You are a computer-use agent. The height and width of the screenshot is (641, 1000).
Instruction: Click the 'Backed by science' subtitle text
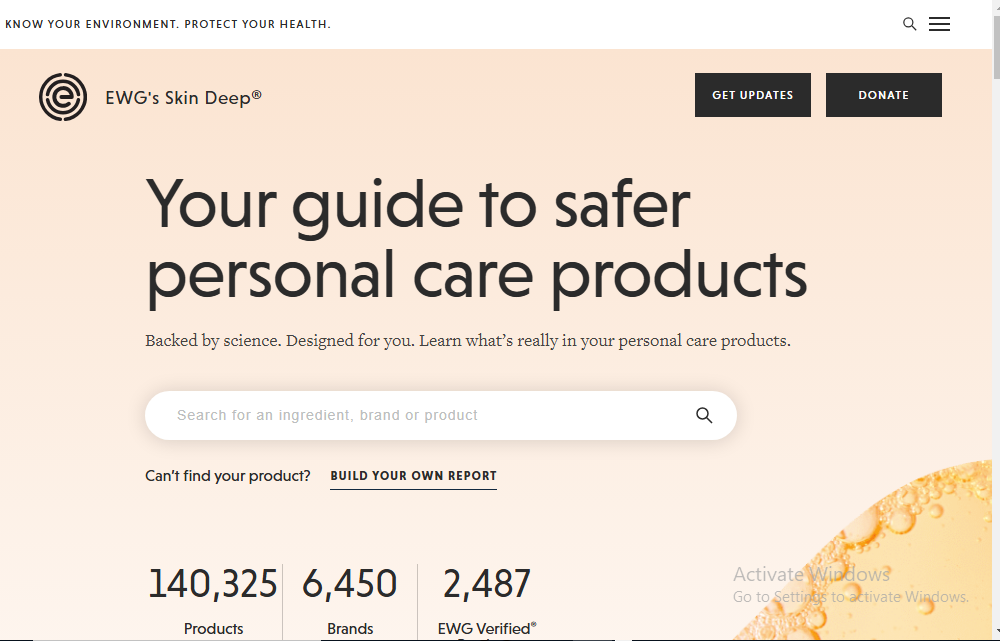tap(467, 341)
